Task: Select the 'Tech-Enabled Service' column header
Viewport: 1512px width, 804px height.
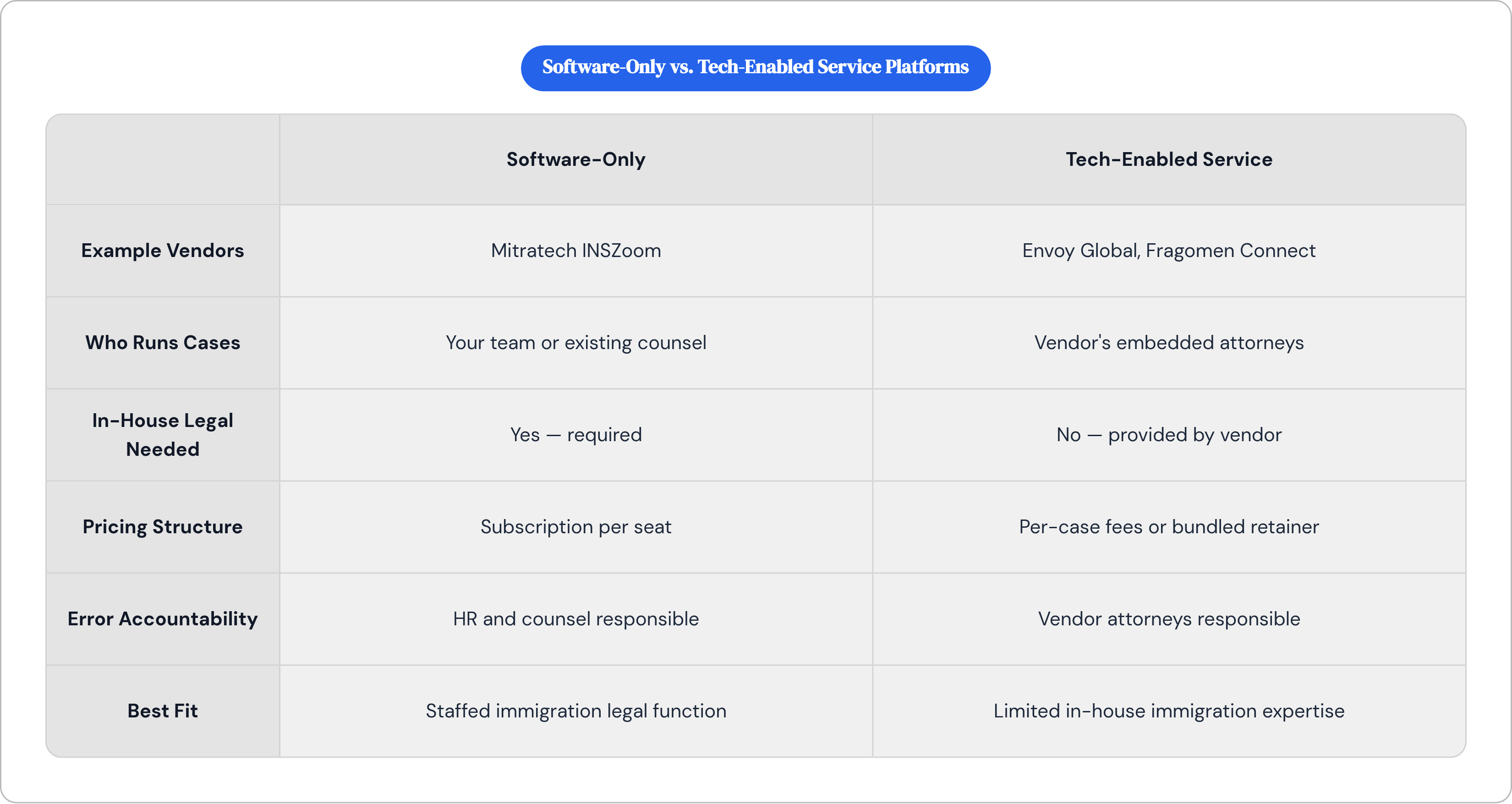Action: click(x=1169, y=159)
